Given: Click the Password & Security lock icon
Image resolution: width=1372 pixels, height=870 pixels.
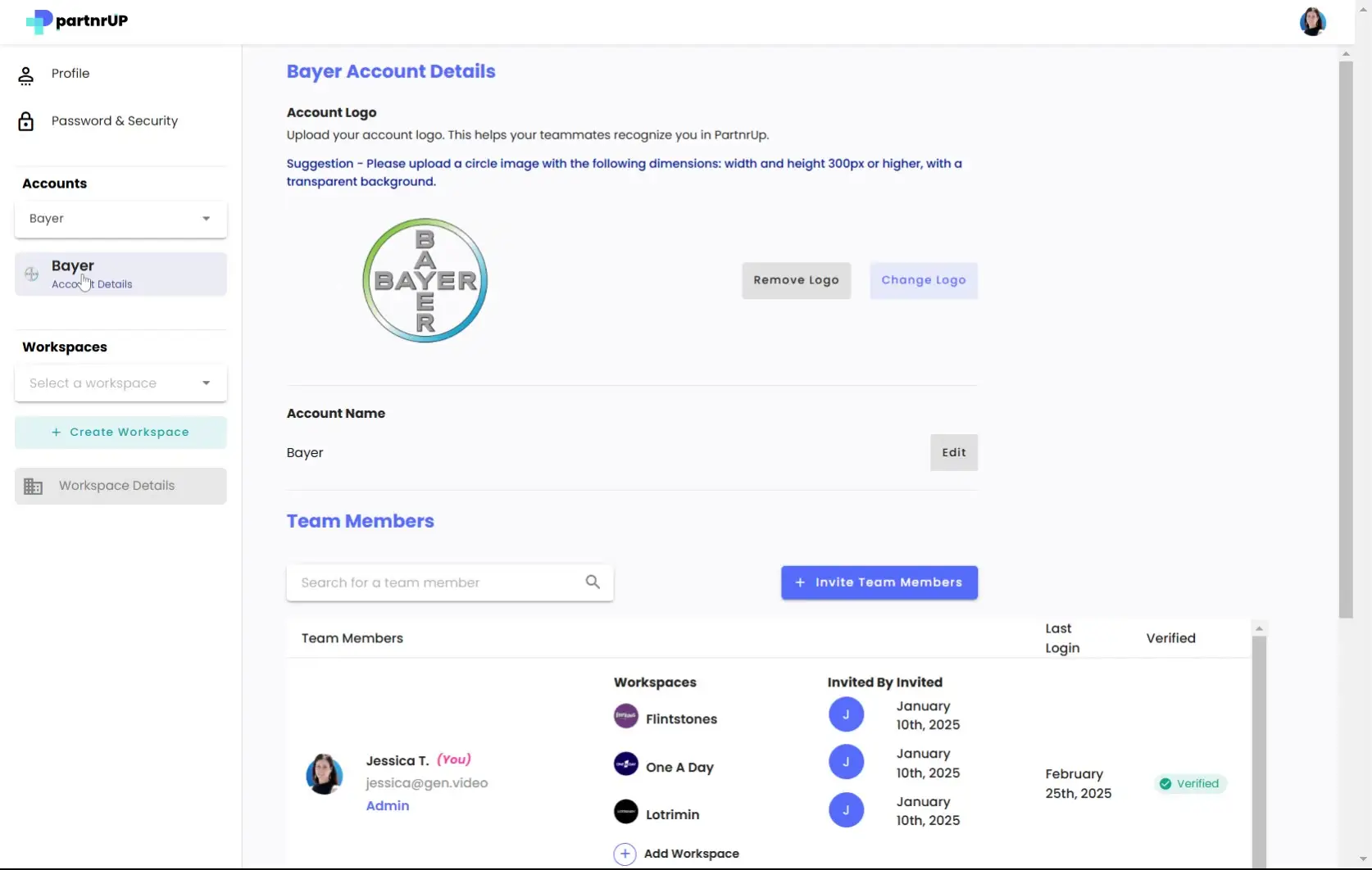Looking at the screenshot, I should pos(26,120).
